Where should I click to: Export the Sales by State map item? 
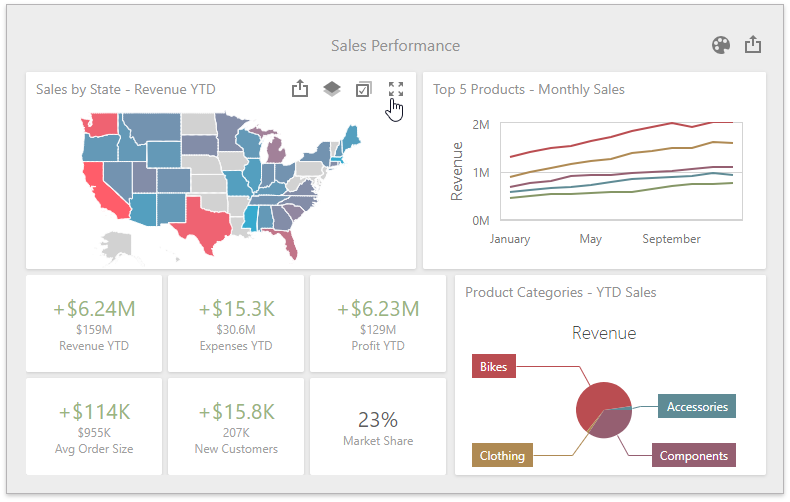click(300, 89)
